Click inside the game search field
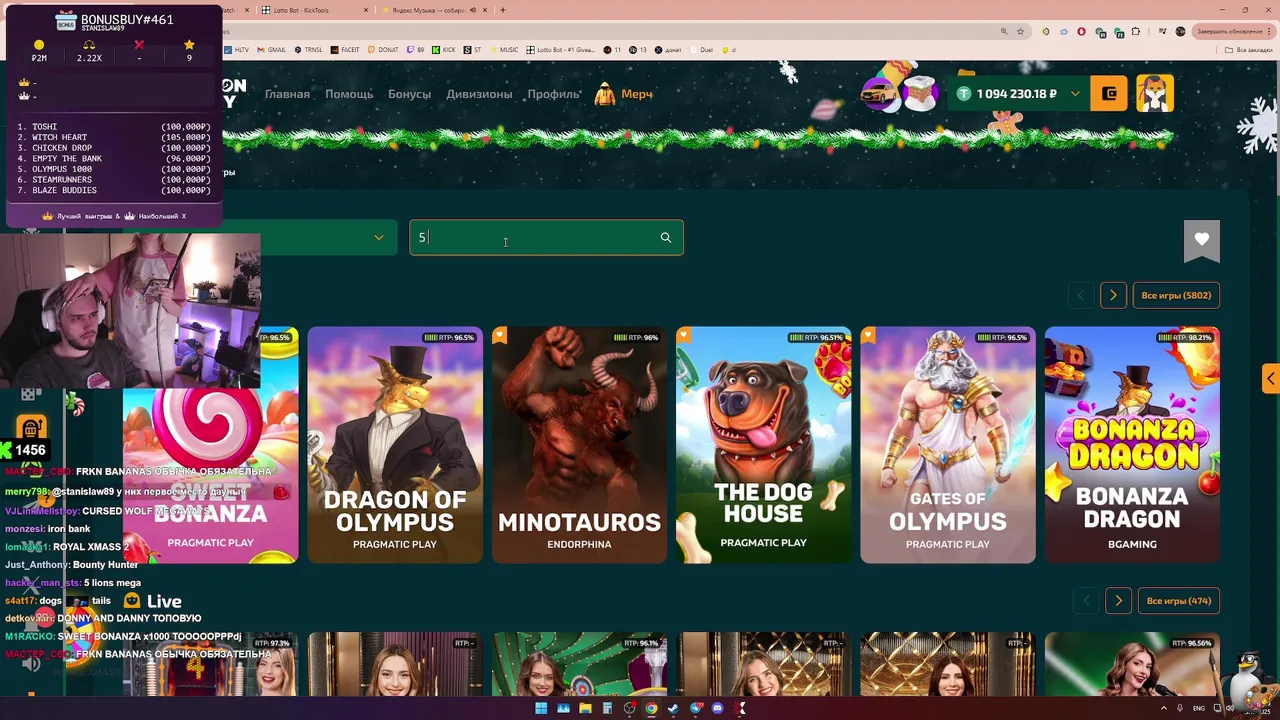The width and height of the screenshot is (1280, 720). click(546, 238)
